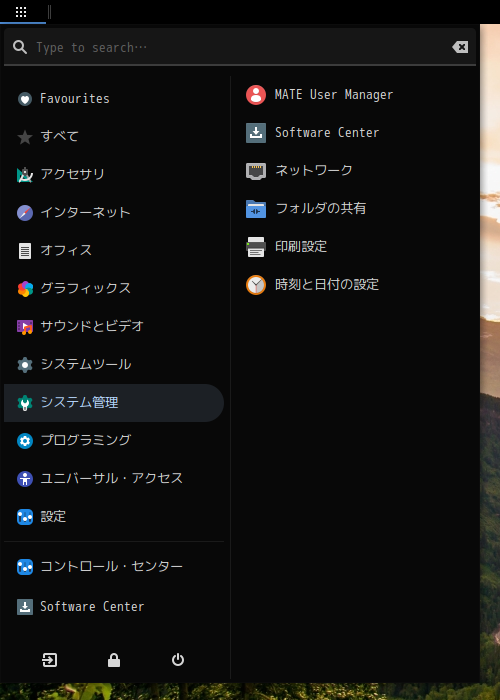Click the オフィス document icon

pyautogui.click(x=25, y=250)
